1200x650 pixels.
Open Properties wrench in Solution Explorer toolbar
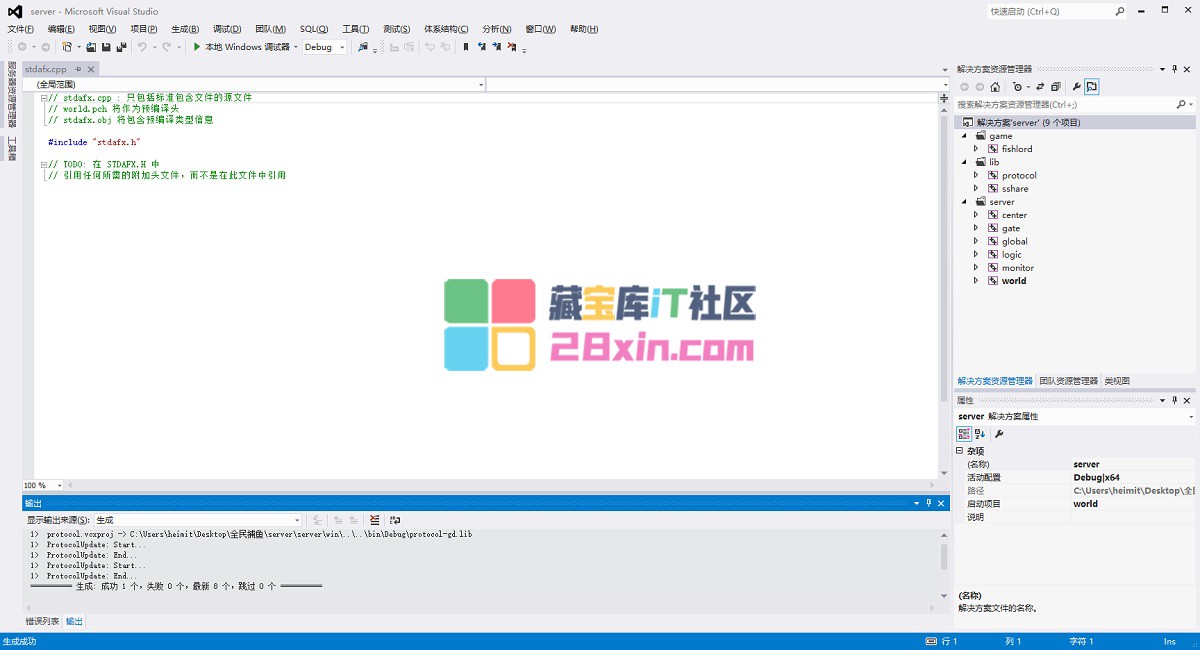click(1076, 87)
